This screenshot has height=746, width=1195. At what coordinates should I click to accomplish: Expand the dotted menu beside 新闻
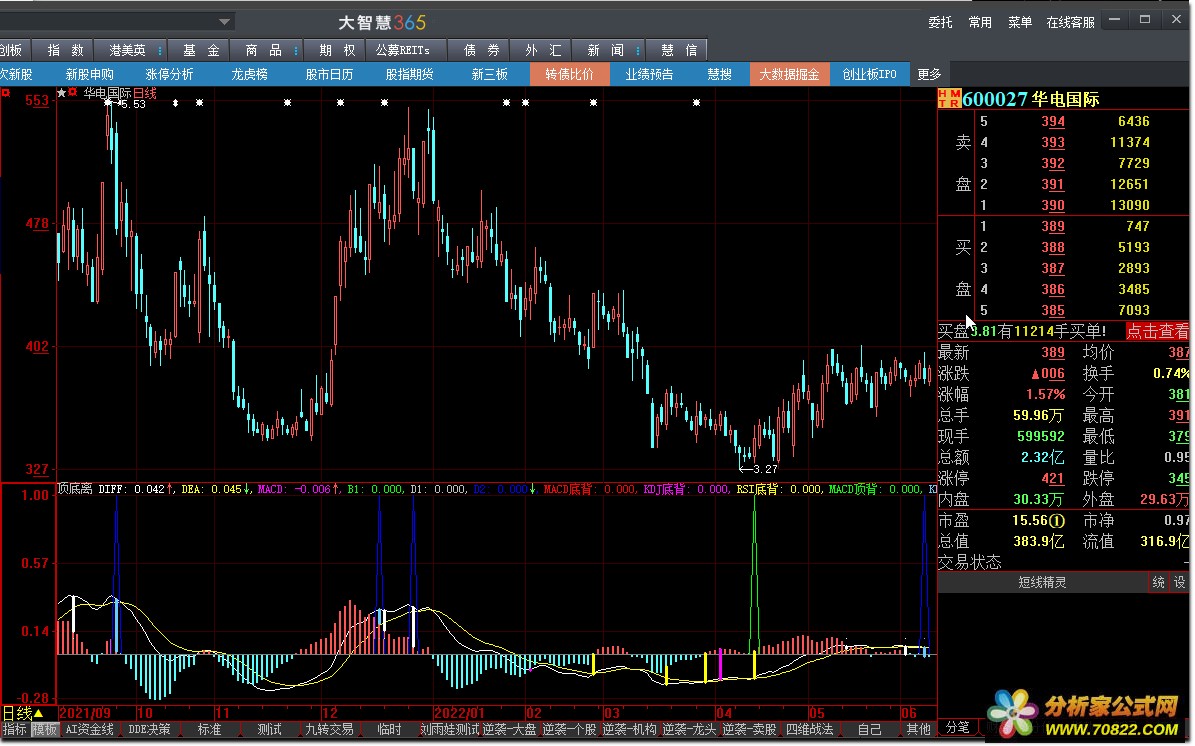pos(637,50)
